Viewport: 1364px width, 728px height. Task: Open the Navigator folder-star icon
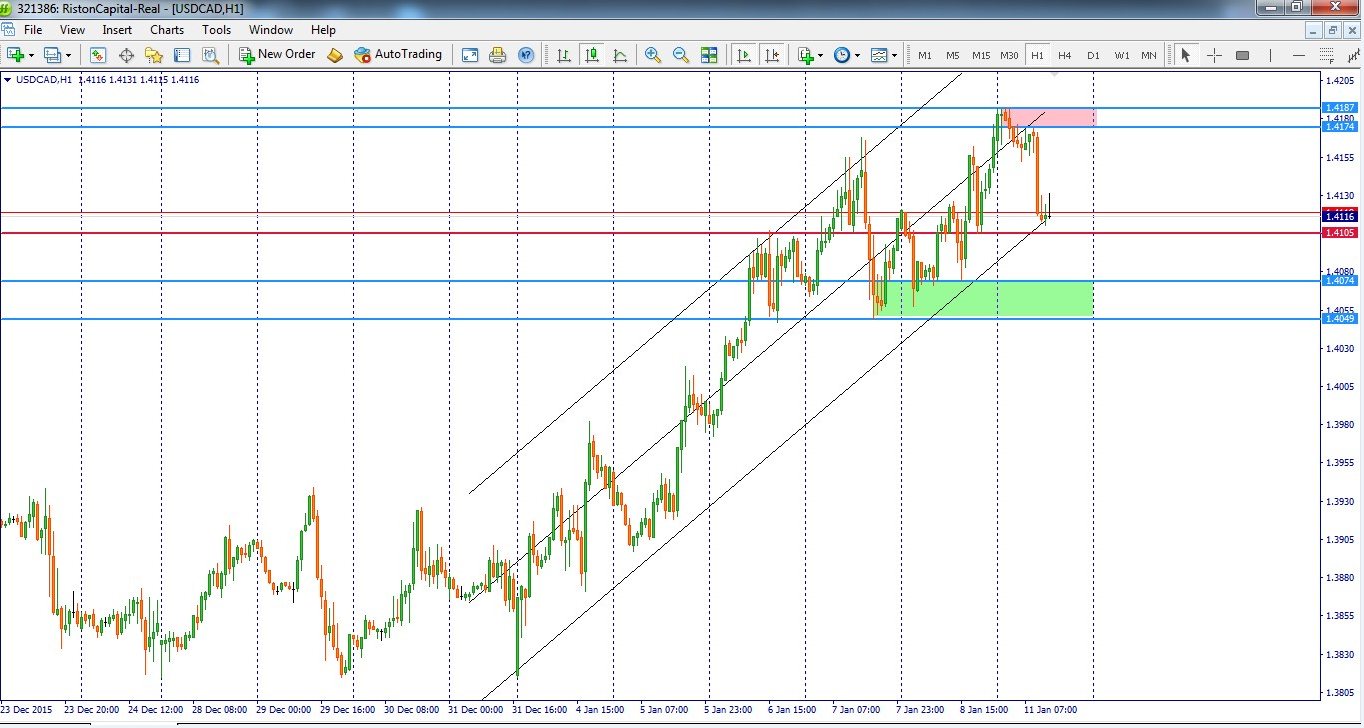pos(154,55)
